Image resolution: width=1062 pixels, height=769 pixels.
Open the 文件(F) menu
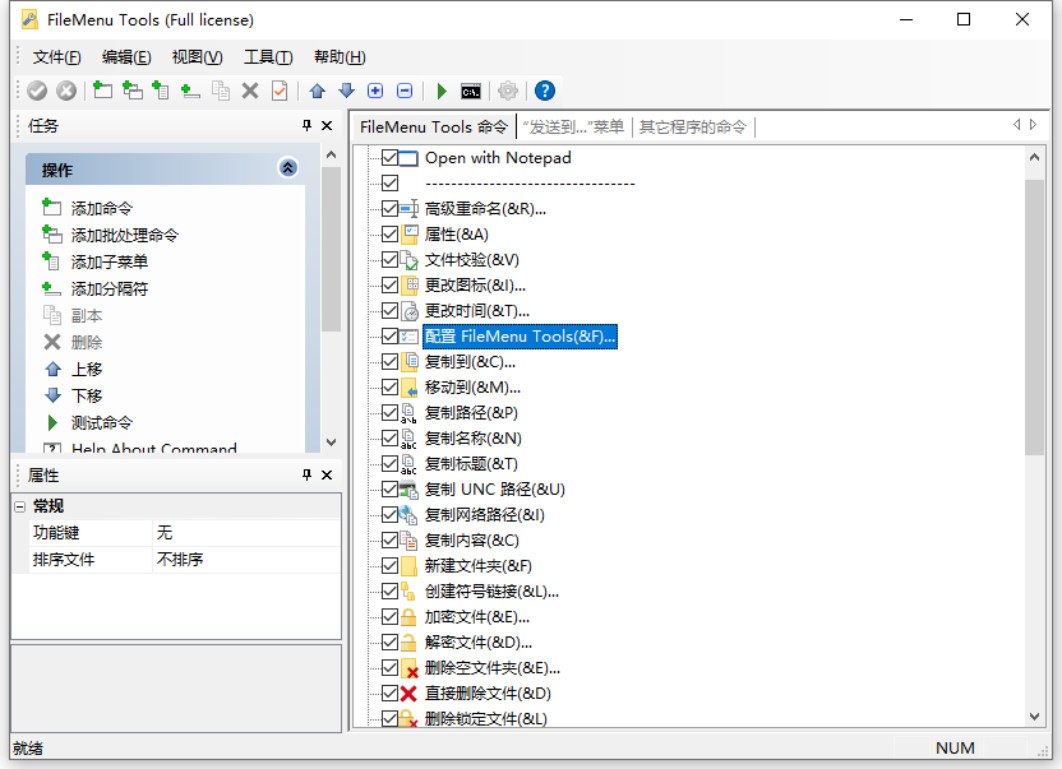57,57
